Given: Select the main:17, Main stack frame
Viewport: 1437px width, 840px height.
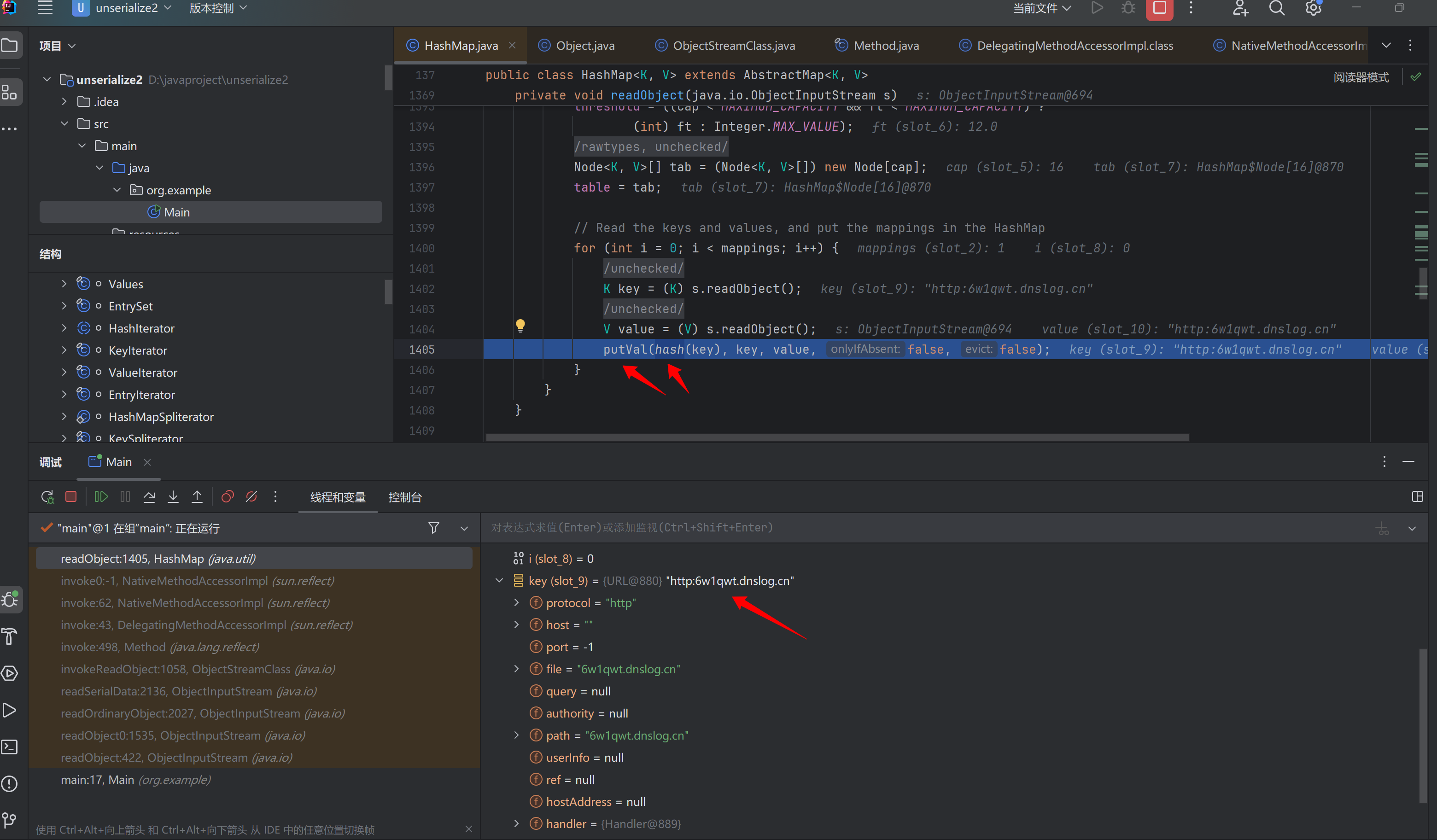Looking at the screenshot, I should (x=136, y=780).
